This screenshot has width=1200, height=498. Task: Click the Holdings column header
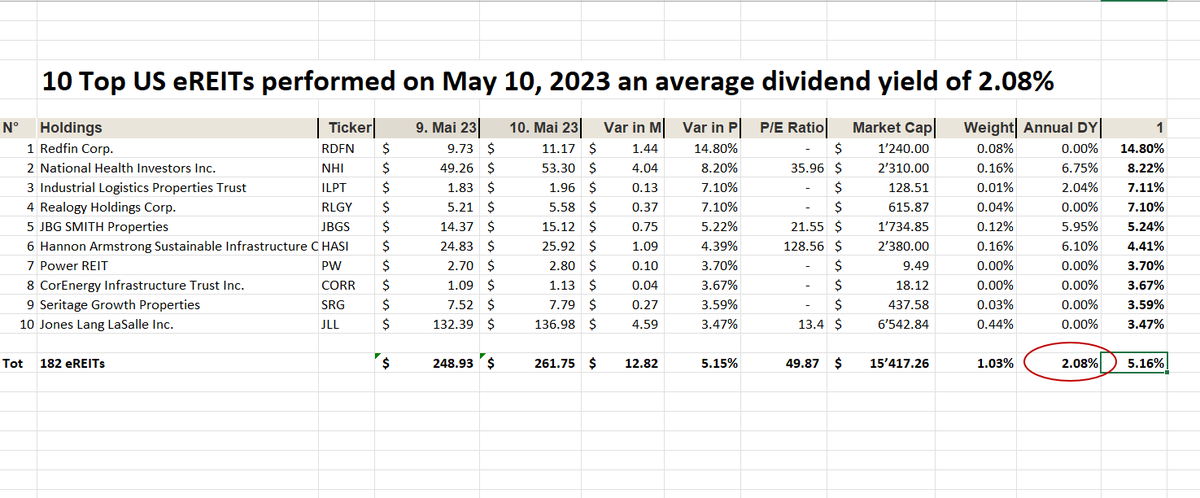pos(176,128)
